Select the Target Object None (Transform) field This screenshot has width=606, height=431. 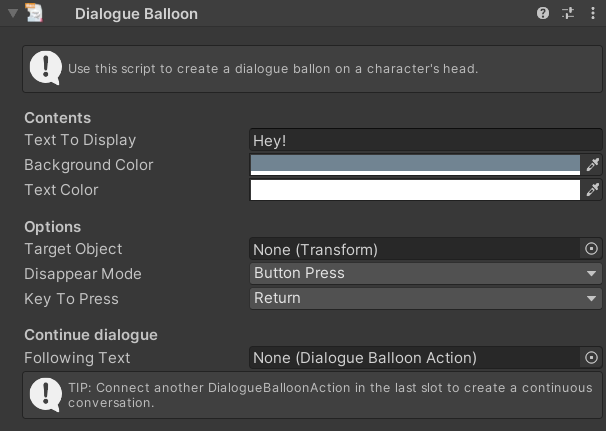click(413, 249)
